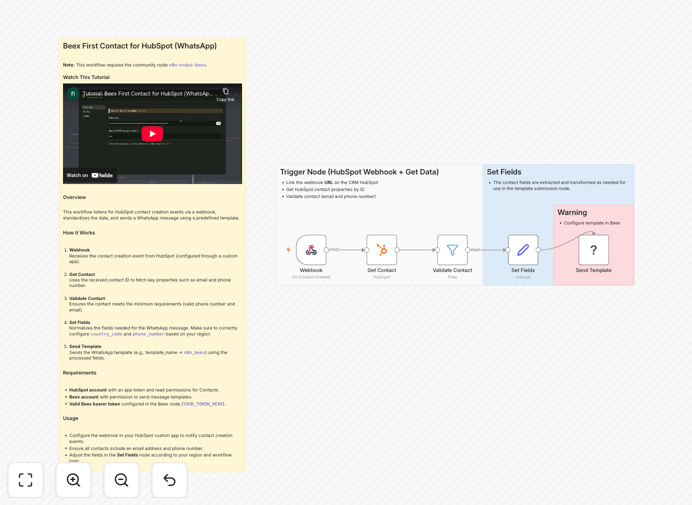Zoom in on the workflow canvas
Image resolution: width=692 pixels, height=505 pixels.
(73, 480)
